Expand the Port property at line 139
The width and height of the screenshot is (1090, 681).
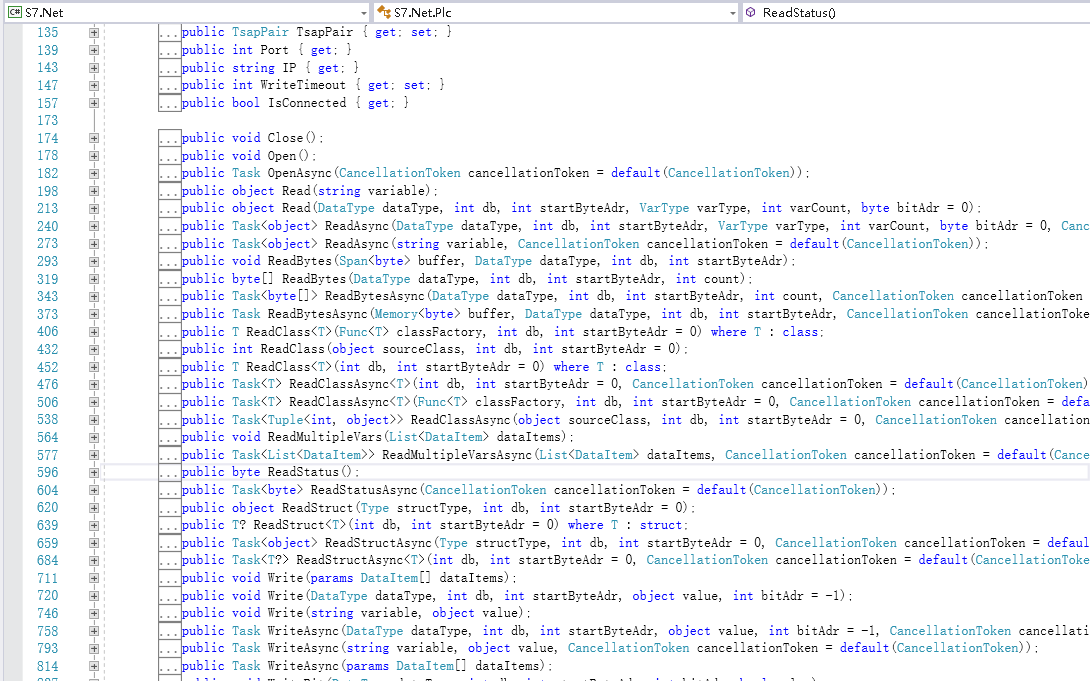click(94, 50)
